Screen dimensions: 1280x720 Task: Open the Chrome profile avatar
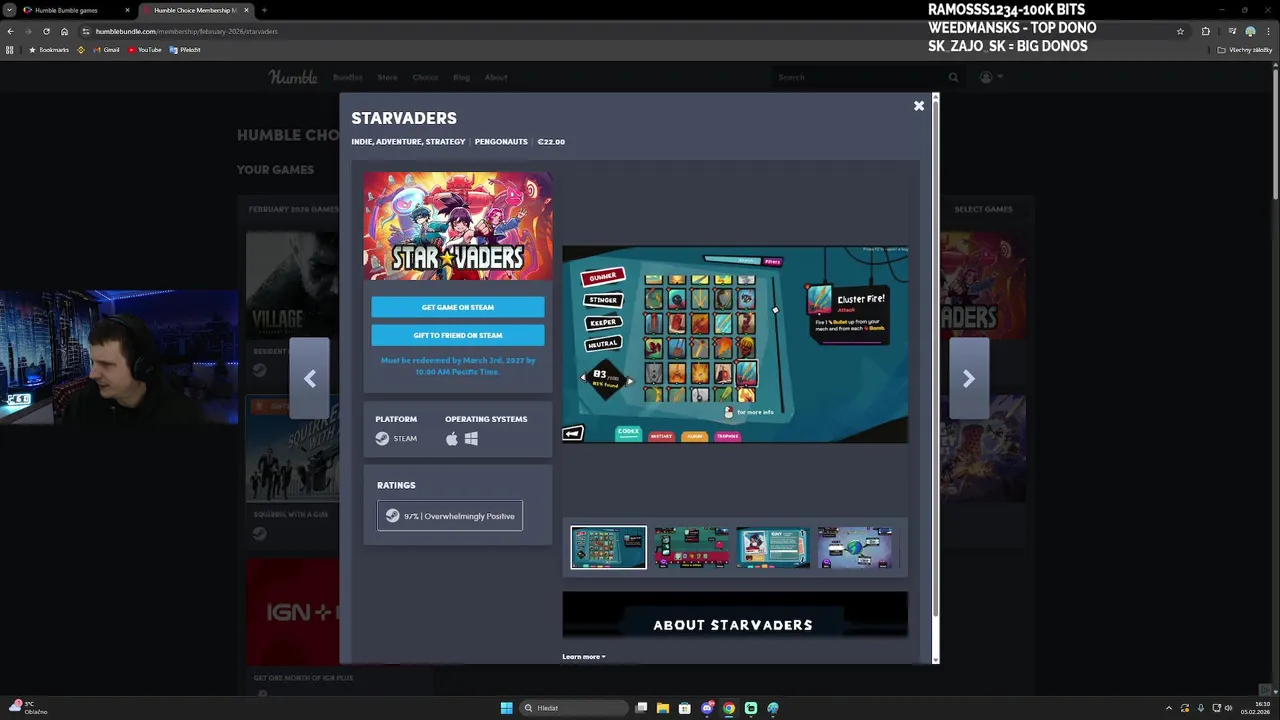(1250, 31)
